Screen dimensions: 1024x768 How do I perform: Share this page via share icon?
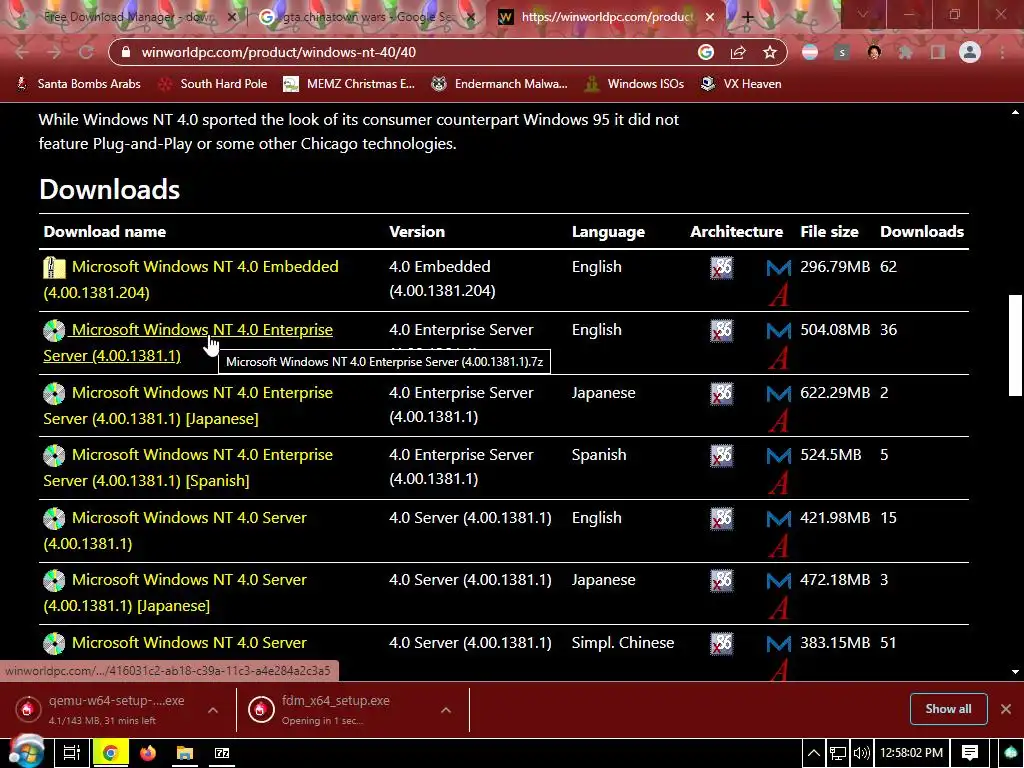click(x=738, y=52)
